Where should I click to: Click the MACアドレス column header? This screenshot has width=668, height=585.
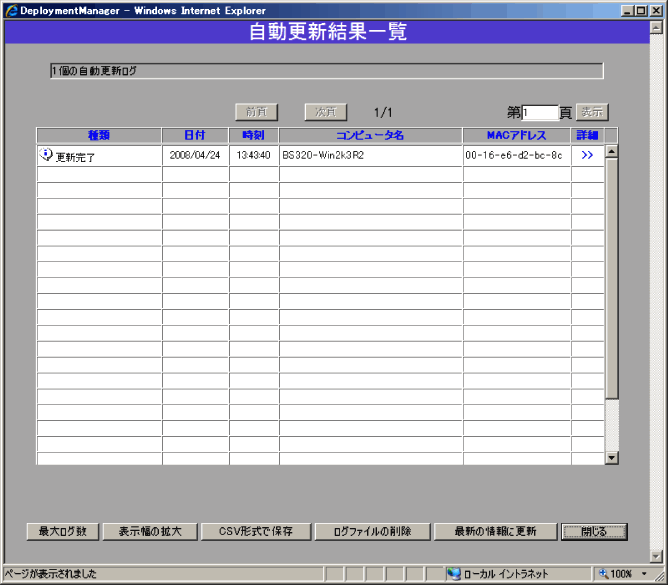(516, 135)
